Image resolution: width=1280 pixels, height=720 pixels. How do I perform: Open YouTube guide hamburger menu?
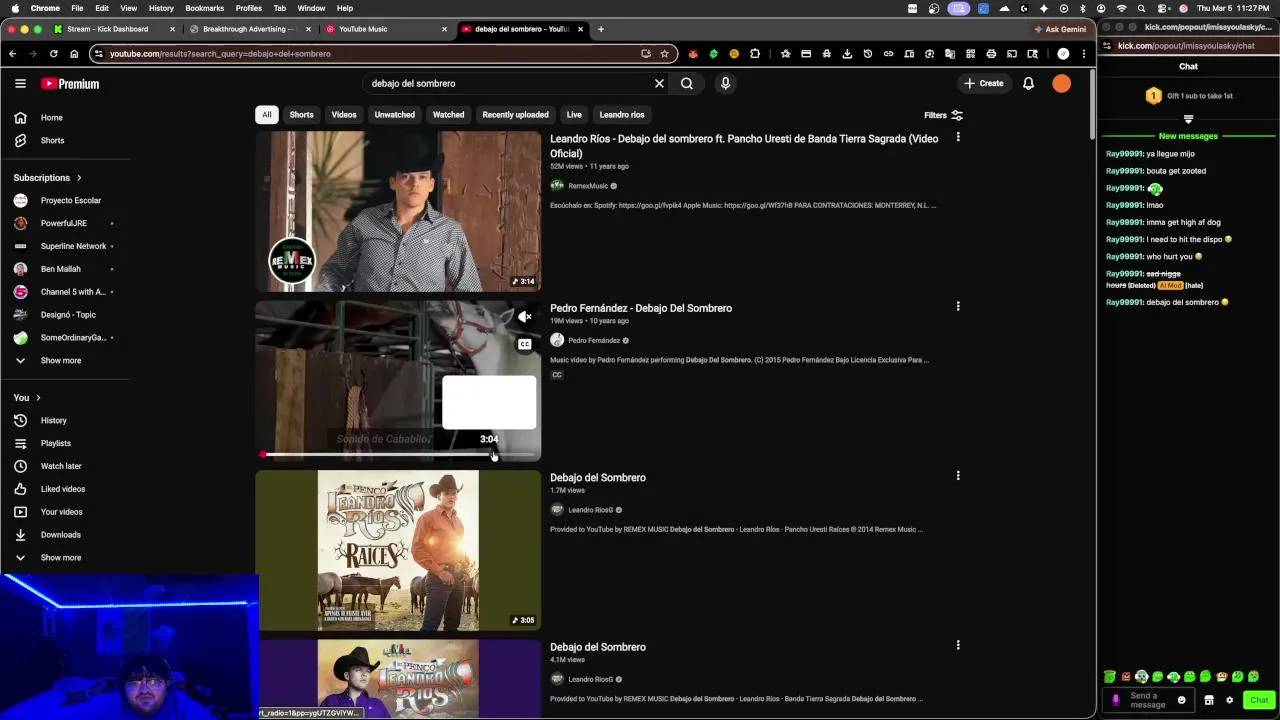coord(20,84)
